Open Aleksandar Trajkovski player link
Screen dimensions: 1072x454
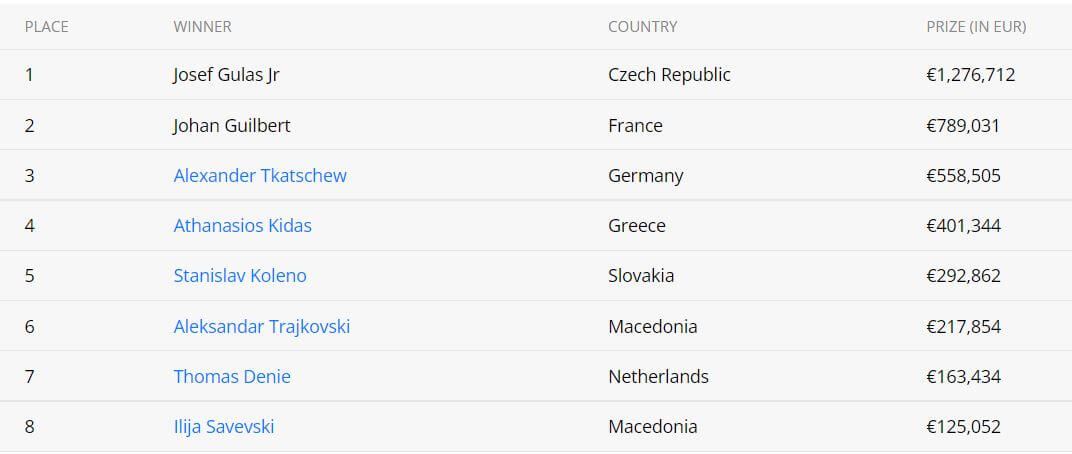tap(262, 326)
